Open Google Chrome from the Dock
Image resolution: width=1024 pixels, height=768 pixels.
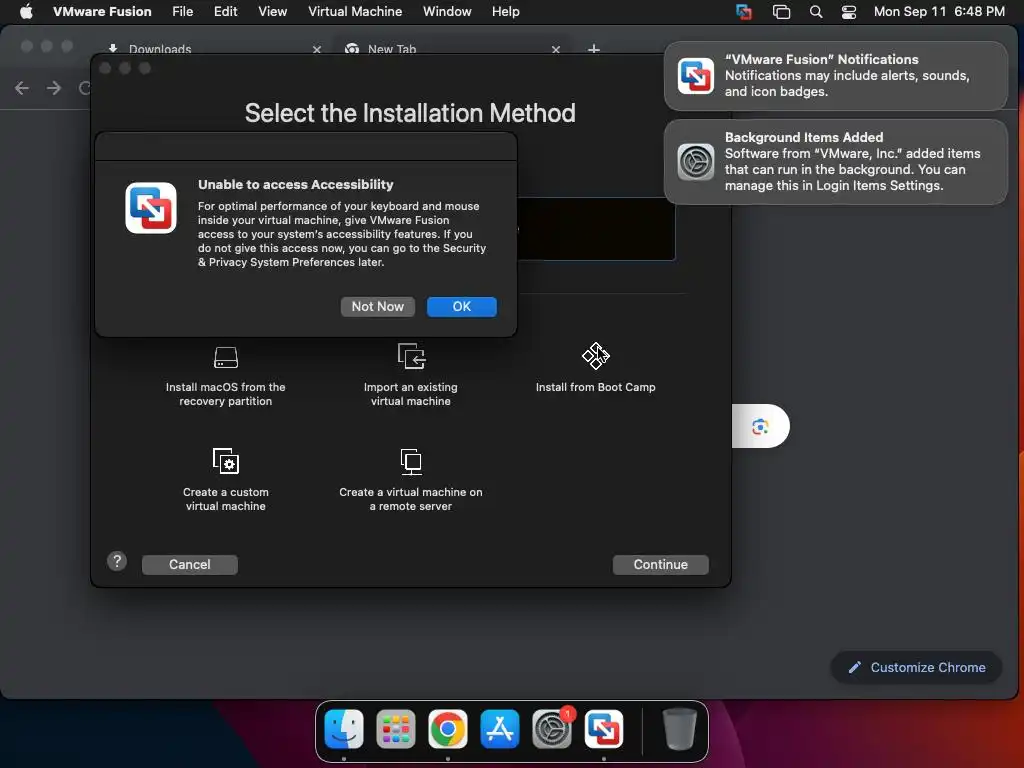pyautogui.click(x=448, y=729)
